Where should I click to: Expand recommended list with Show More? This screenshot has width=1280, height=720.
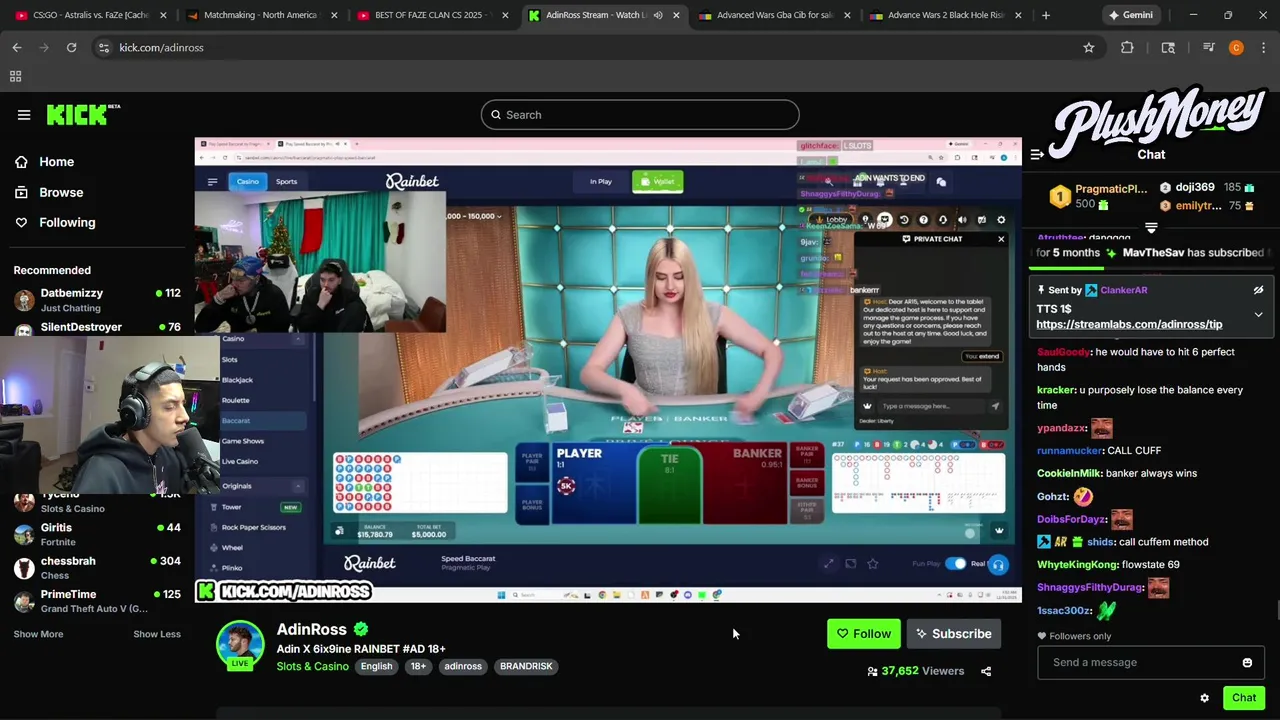38,634
